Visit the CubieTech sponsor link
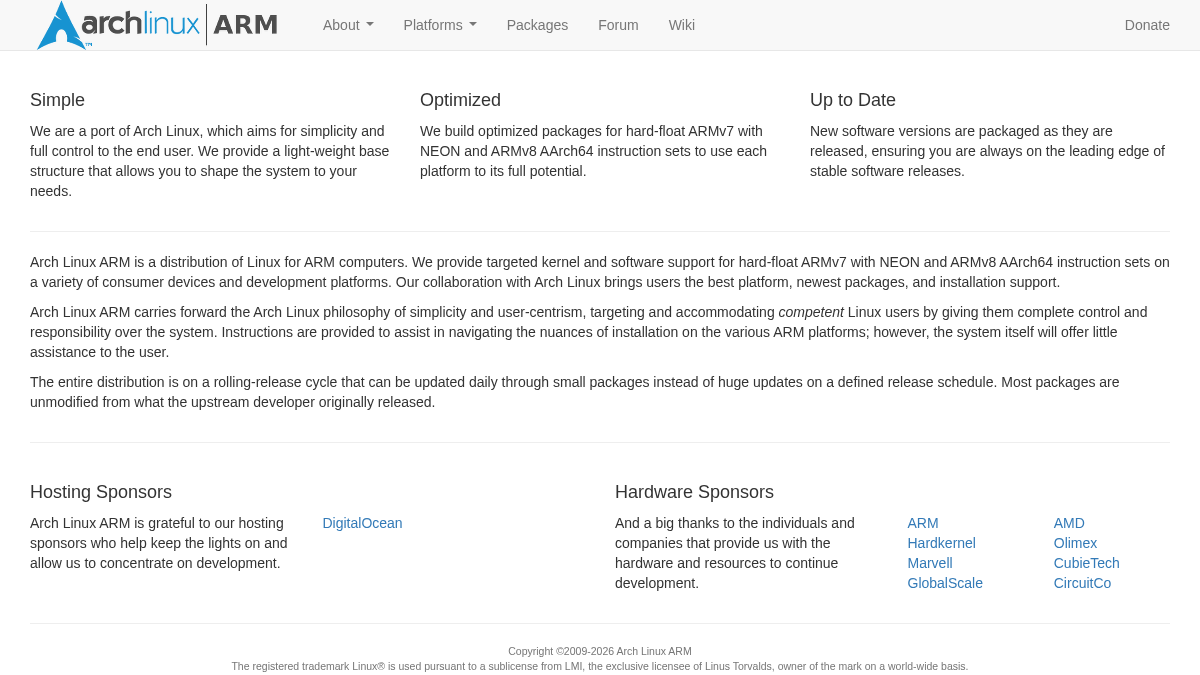Screen dimensions: 1200x675 [x=1086, y=563]
